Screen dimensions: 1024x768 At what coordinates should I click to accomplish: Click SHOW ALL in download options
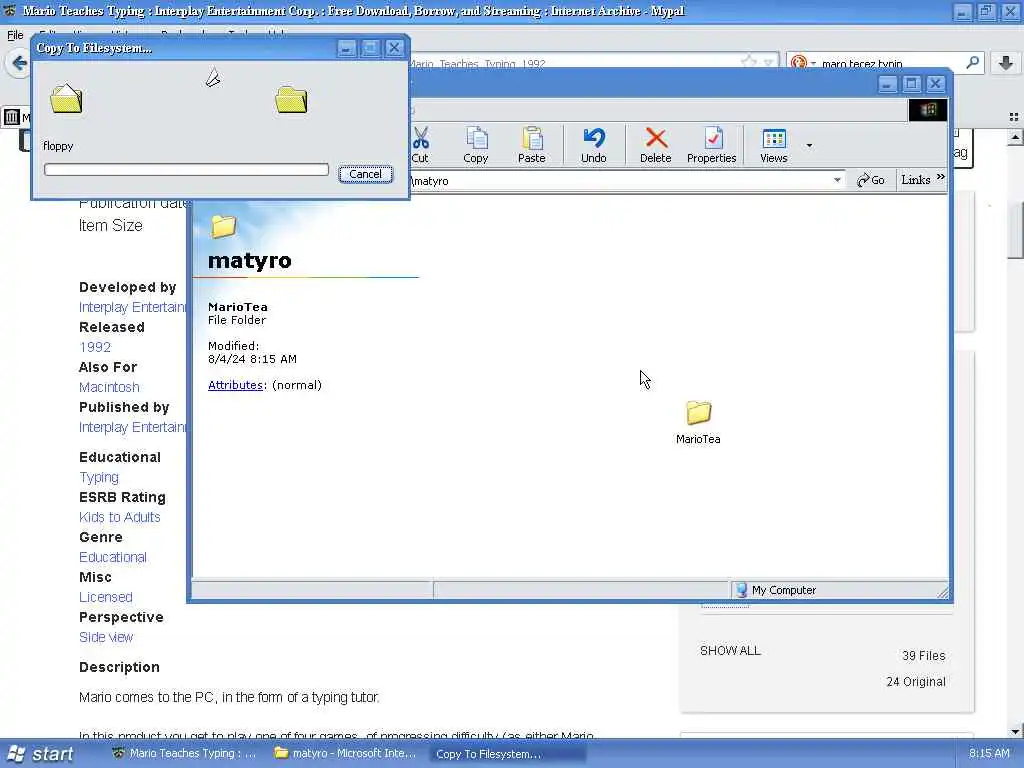pyautogui.click(x=730, y=650)
